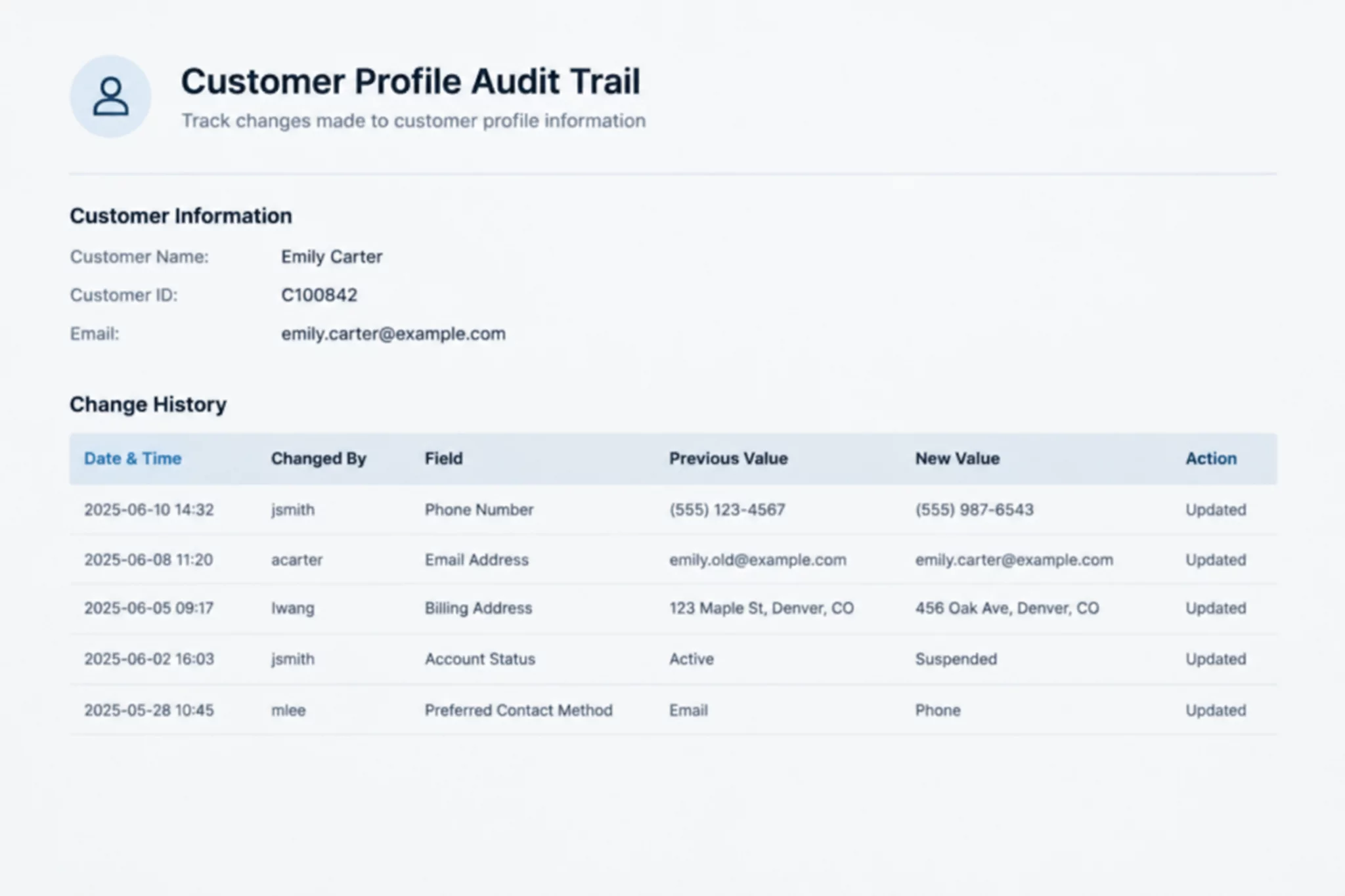Click the 2025-06-02 16:03 timestamp
Image resolution: width=1345 pixels, height=896 pixels.
coord(149,659)
